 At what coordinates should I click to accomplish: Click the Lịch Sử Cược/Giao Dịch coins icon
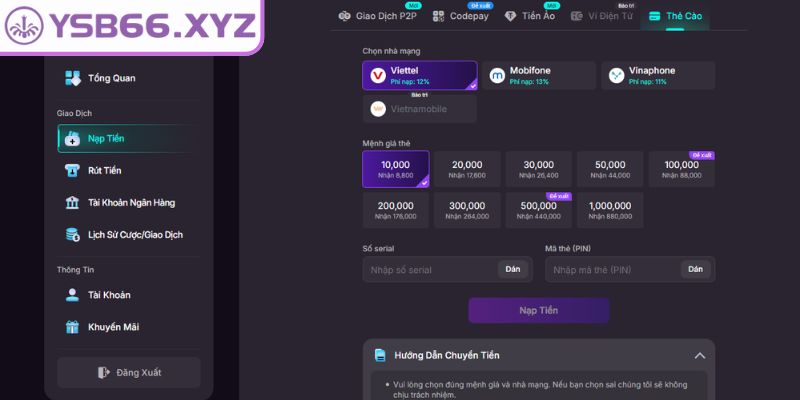(x=72, y=235)
